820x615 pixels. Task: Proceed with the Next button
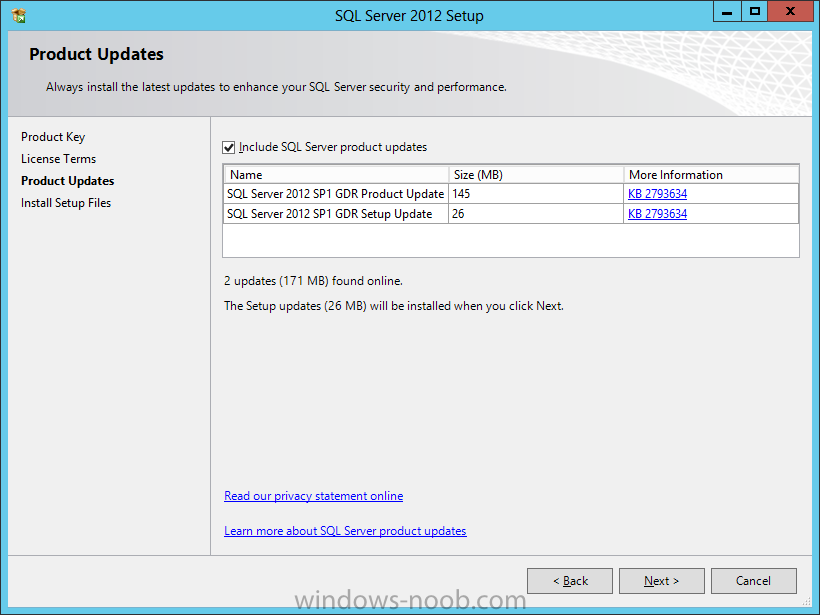[x=662, y=581]
